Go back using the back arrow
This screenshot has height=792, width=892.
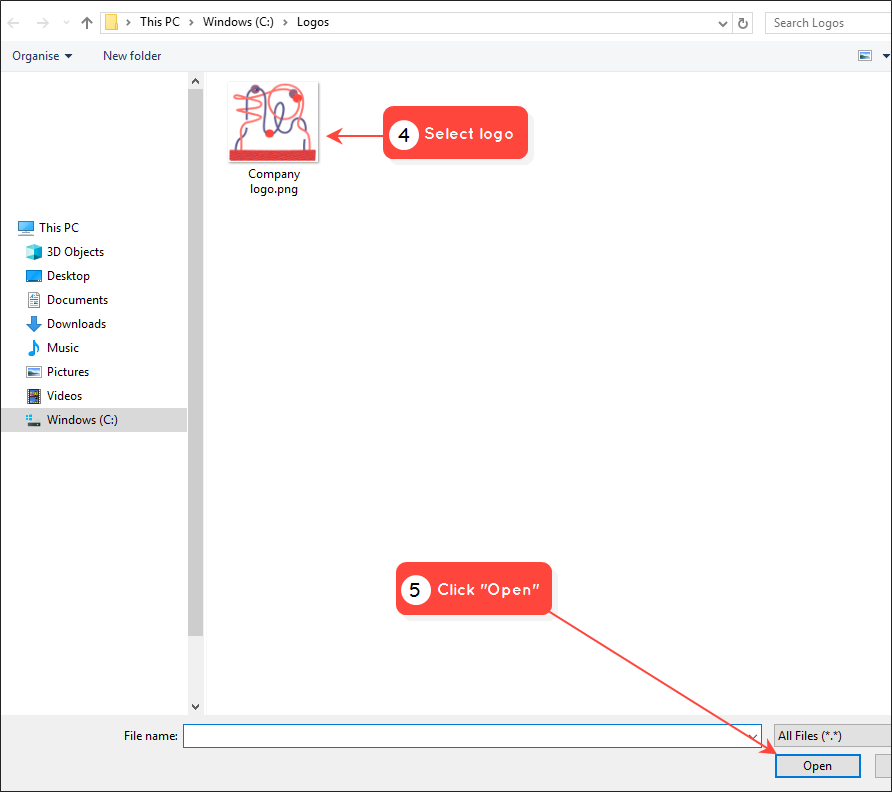point(14,23)
